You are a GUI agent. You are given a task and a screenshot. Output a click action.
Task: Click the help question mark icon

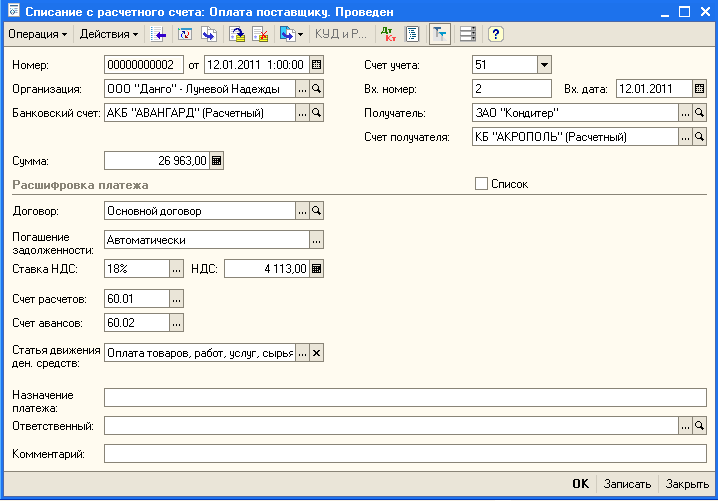point(495,34)
